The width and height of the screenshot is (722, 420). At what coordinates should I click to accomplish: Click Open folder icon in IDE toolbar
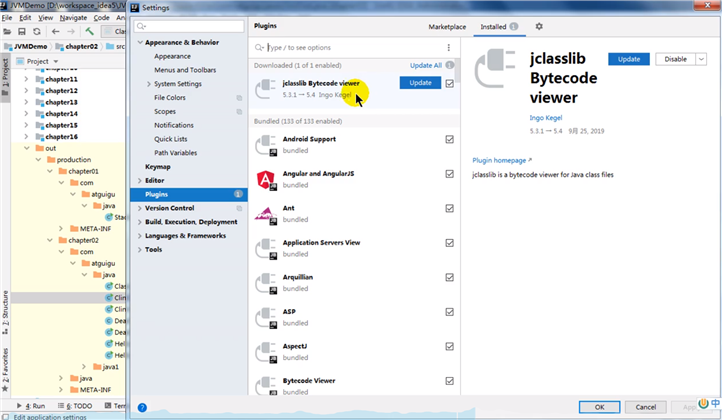pyautogui.click(x=7, y=31)
